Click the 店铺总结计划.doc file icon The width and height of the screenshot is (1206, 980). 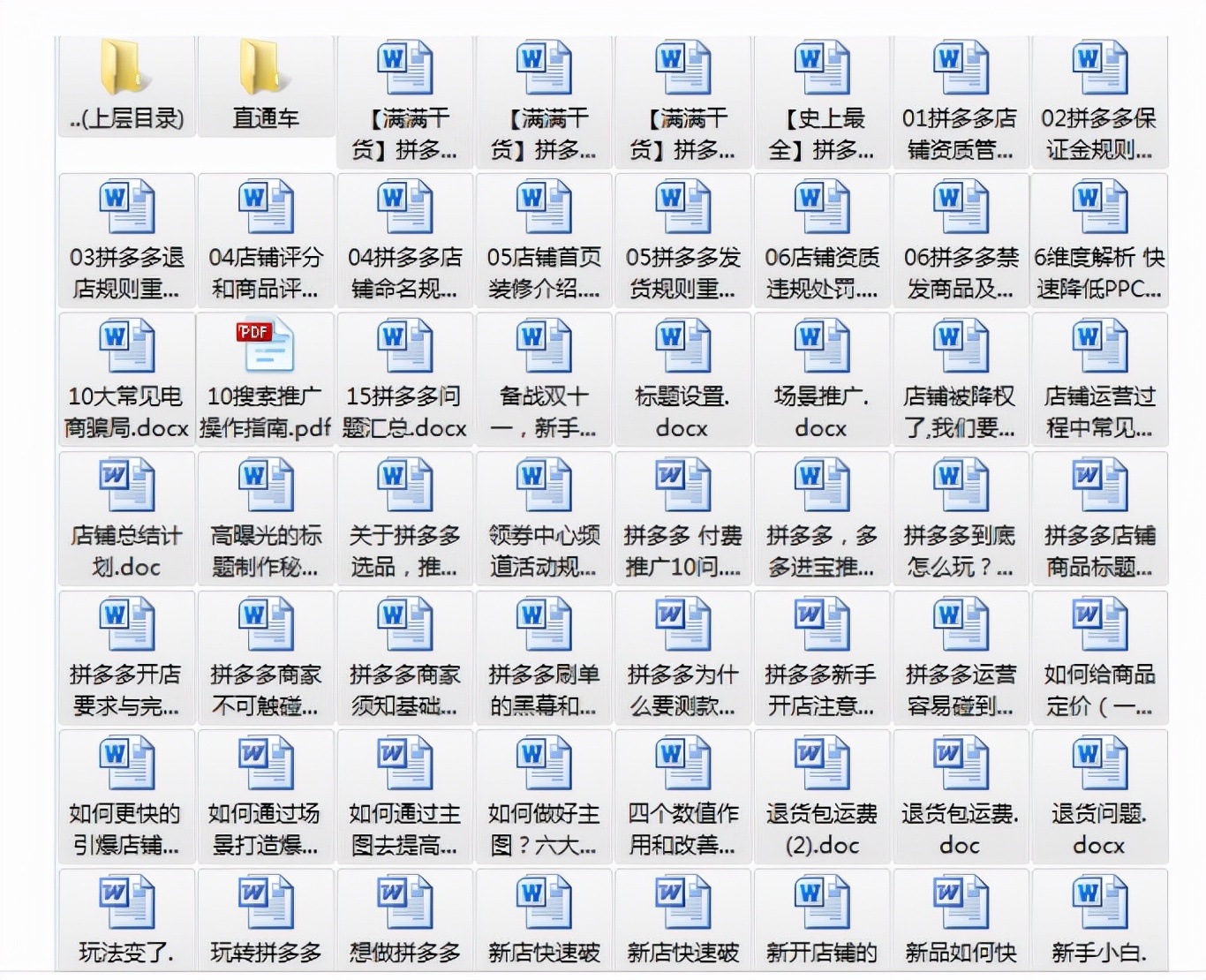pos(126,485)
